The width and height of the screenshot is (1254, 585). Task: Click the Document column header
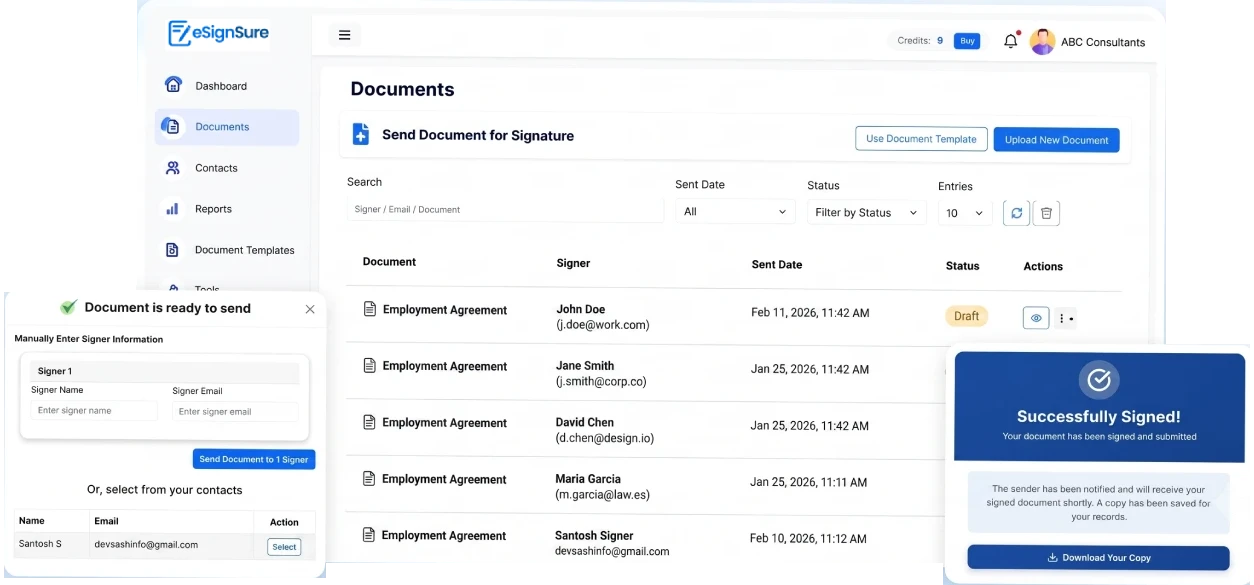click(x=389, y=262)
